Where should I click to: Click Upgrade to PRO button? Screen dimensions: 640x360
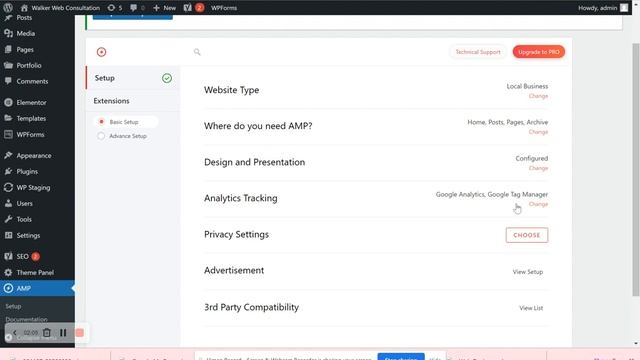[539, 52]
